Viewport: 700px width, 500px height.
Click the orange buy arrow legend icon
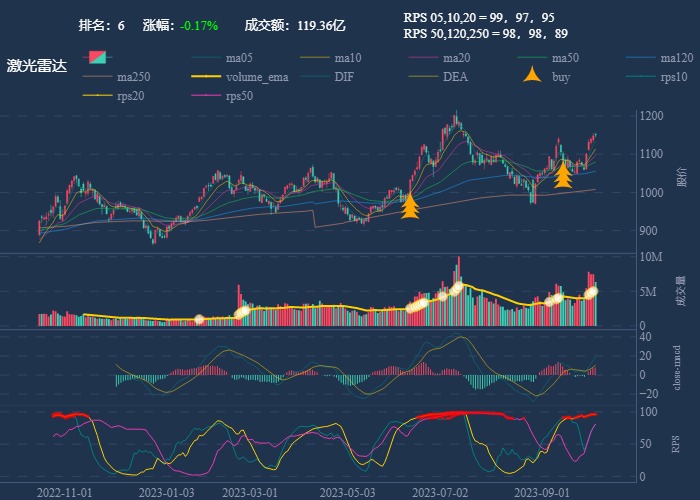[x=533, y=76]
